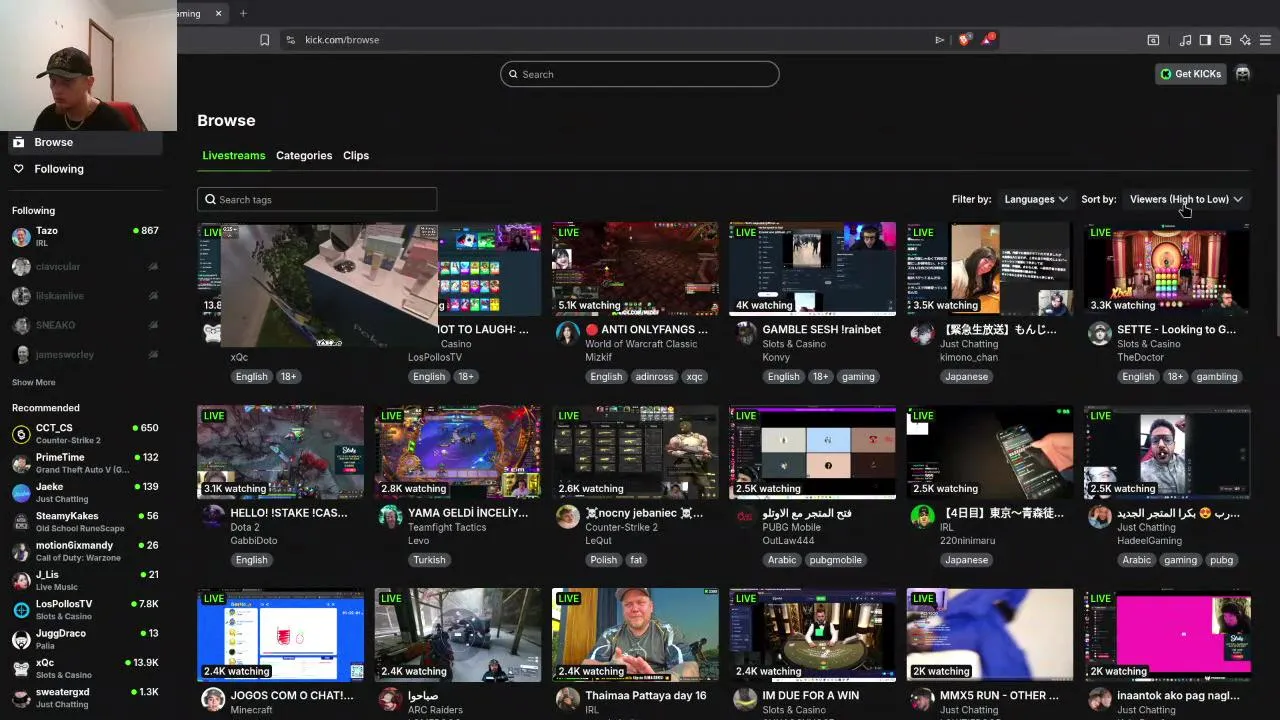Viewport: 1280px width, 720px height.
Task: Click the Search tags input field
Action: (x=317, y=199)
